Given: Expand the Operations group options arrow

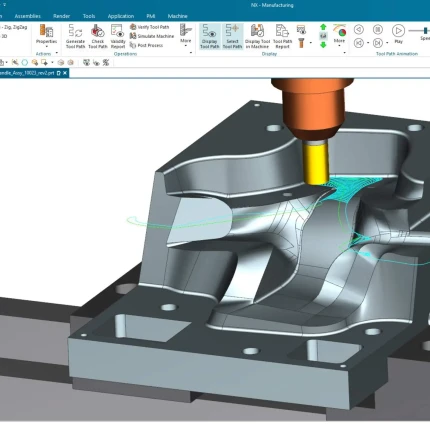Looking at the screenshot, I should (x=191, y=53).
